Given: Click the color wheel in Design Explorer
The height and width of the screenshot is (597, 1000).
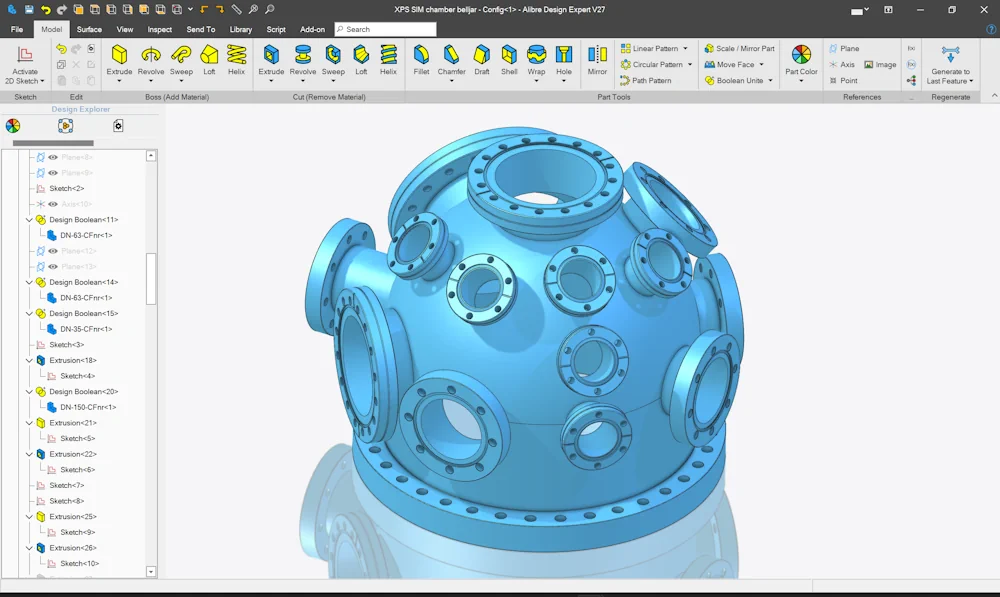Looking at the screenshot, I should tap(13, 126).
